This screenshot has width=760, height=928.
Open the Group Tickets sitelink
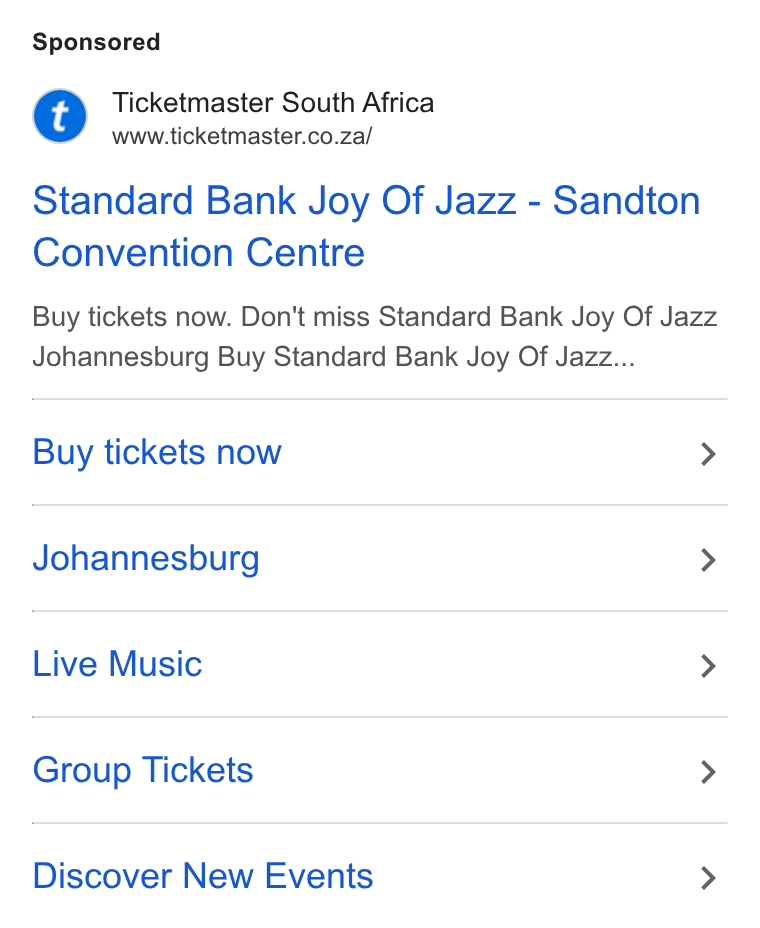tap(143, 771)
